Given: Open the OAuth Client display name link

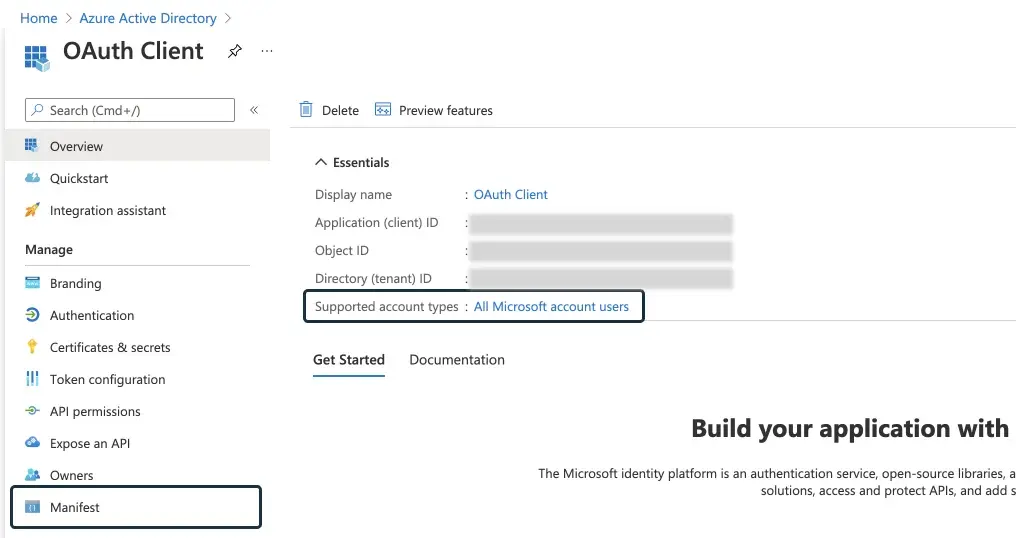Looking at the screenshot, I should (x=511, y=194).
